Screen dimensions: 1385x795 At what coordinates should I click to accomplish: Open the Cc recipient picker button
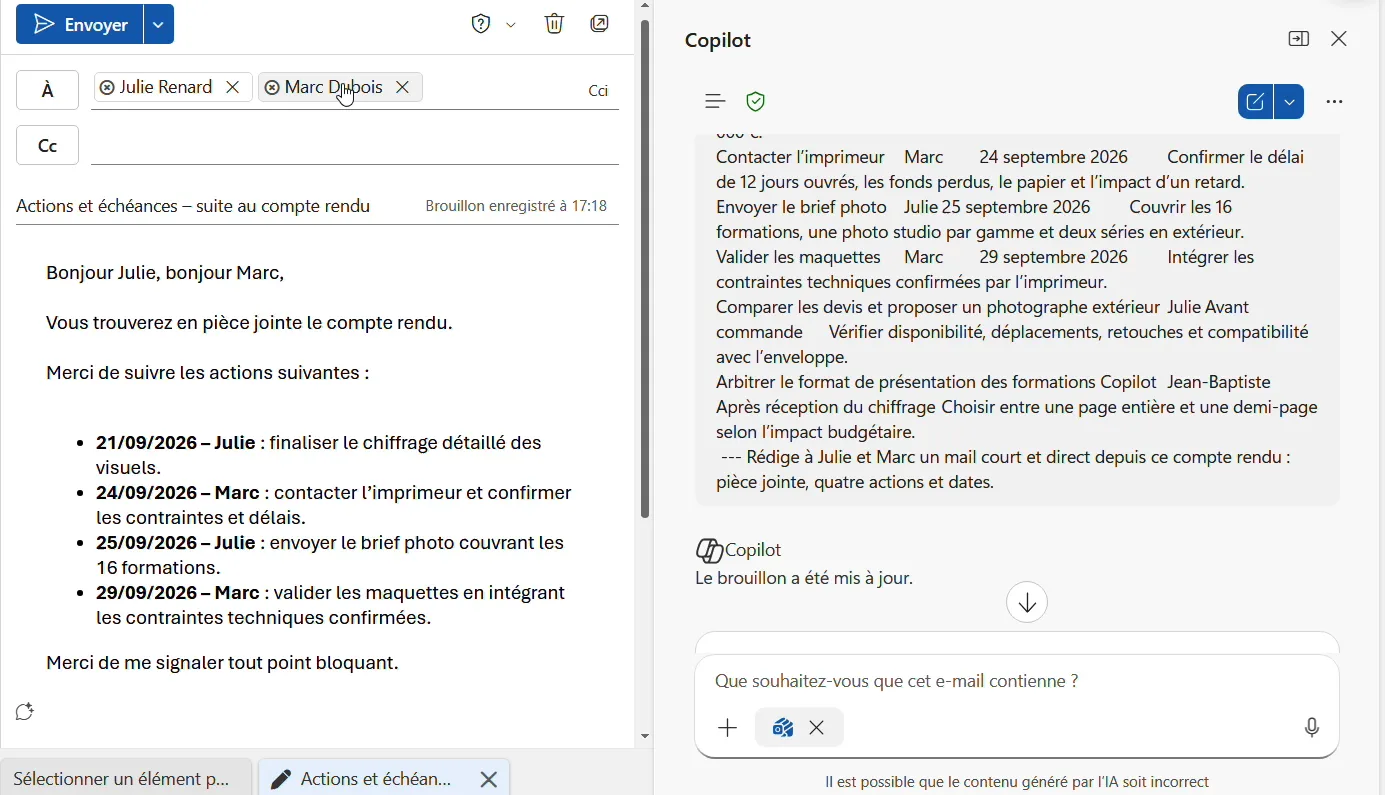48,146
